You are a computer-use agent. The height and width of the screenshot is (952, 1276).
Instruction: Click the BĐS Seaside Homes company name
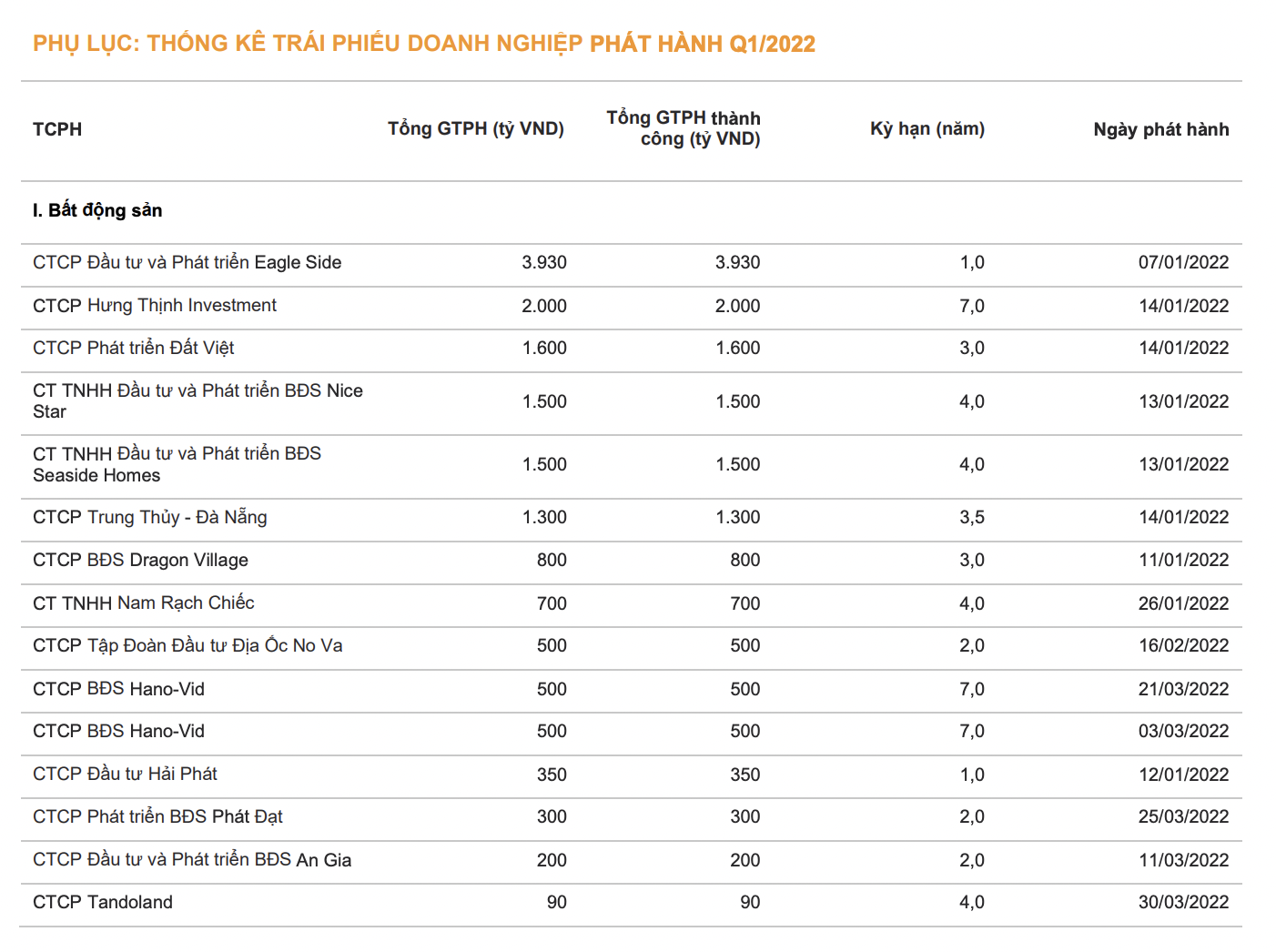pos(177,464)
